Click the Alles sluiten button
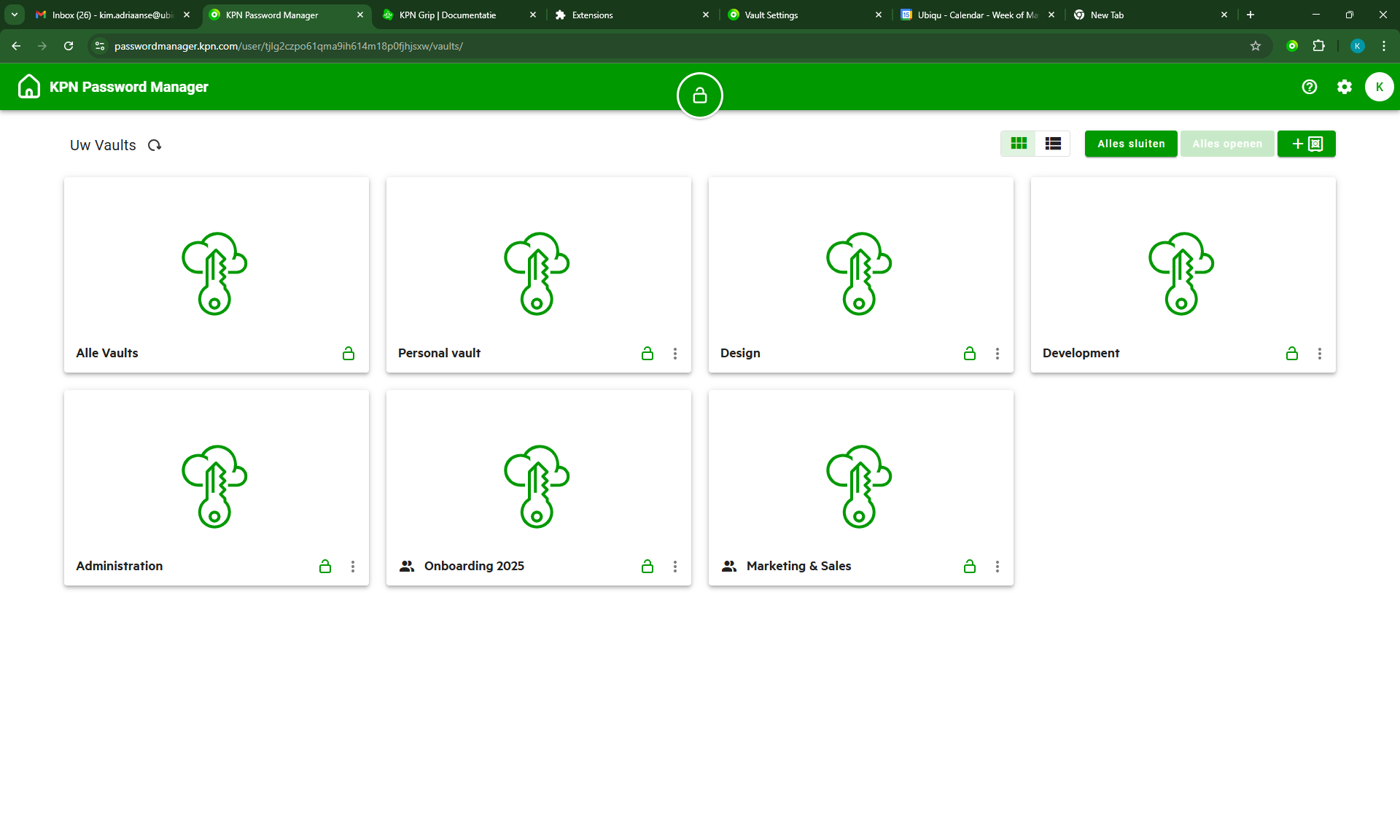The image size is (1400, 840). tap(1130, 144)
